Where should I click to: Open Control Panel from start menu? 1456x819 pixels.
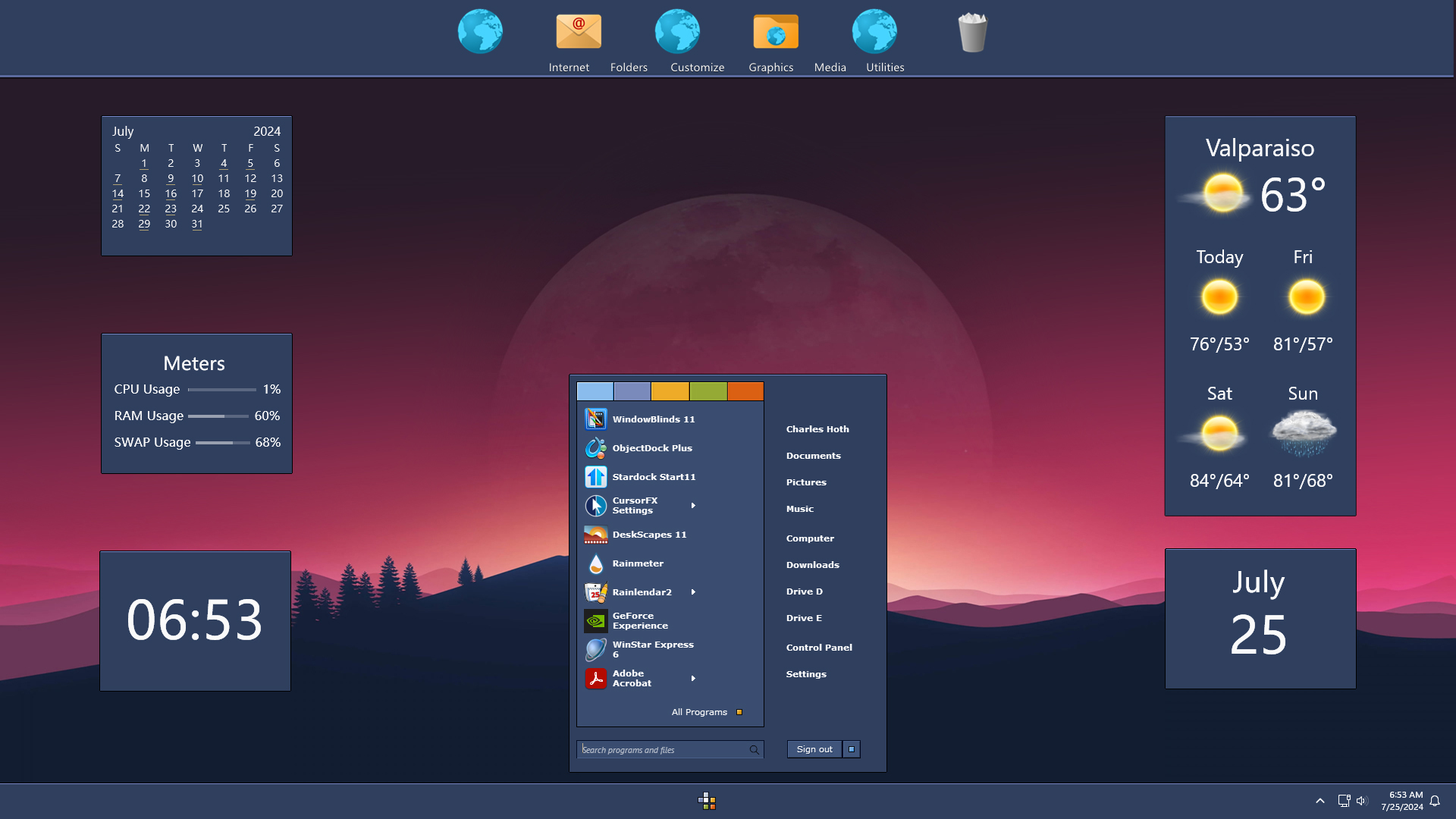click(819, 648)
